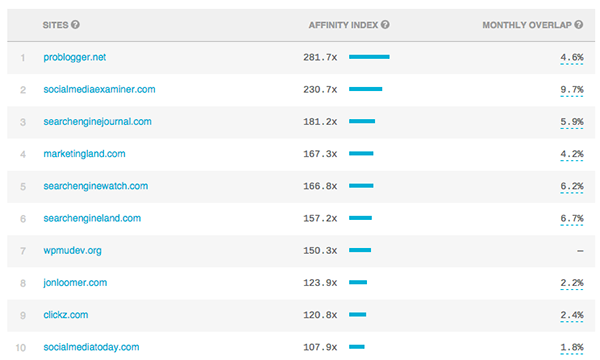Image resolution: width=600 pixels, height=360 pixels.
Task: Click the affinity bar for socialmediaexaminer.com
Action: (x=365, y=89)
